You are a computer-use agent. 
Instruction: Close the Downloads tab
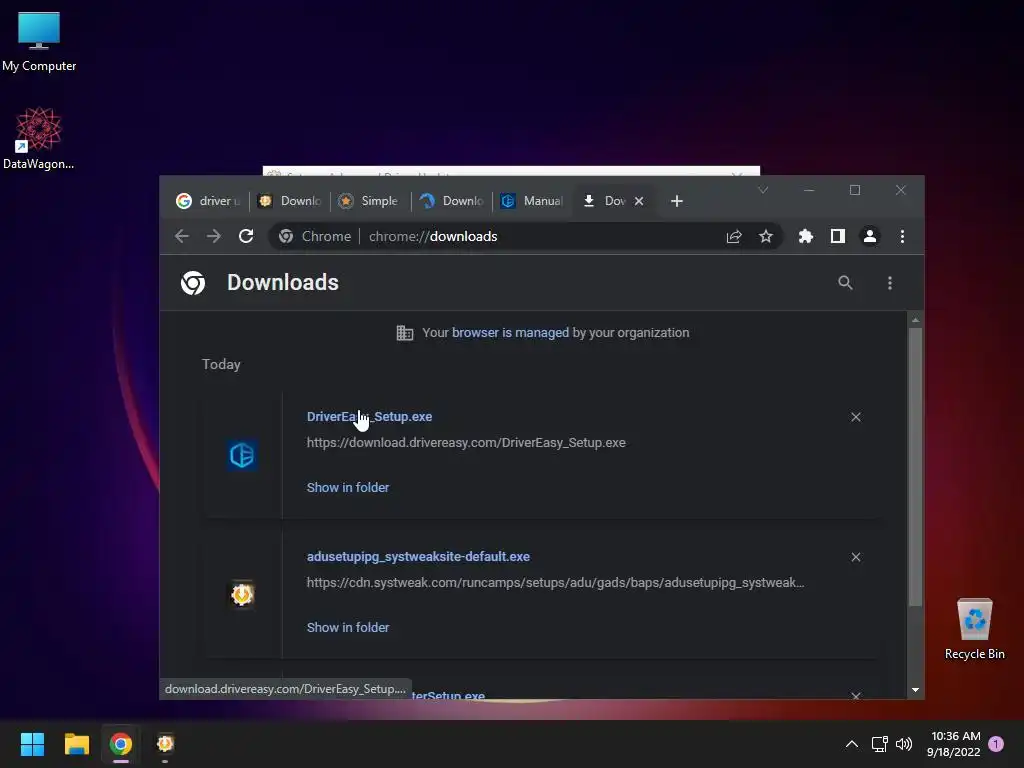tap(639, 201)
